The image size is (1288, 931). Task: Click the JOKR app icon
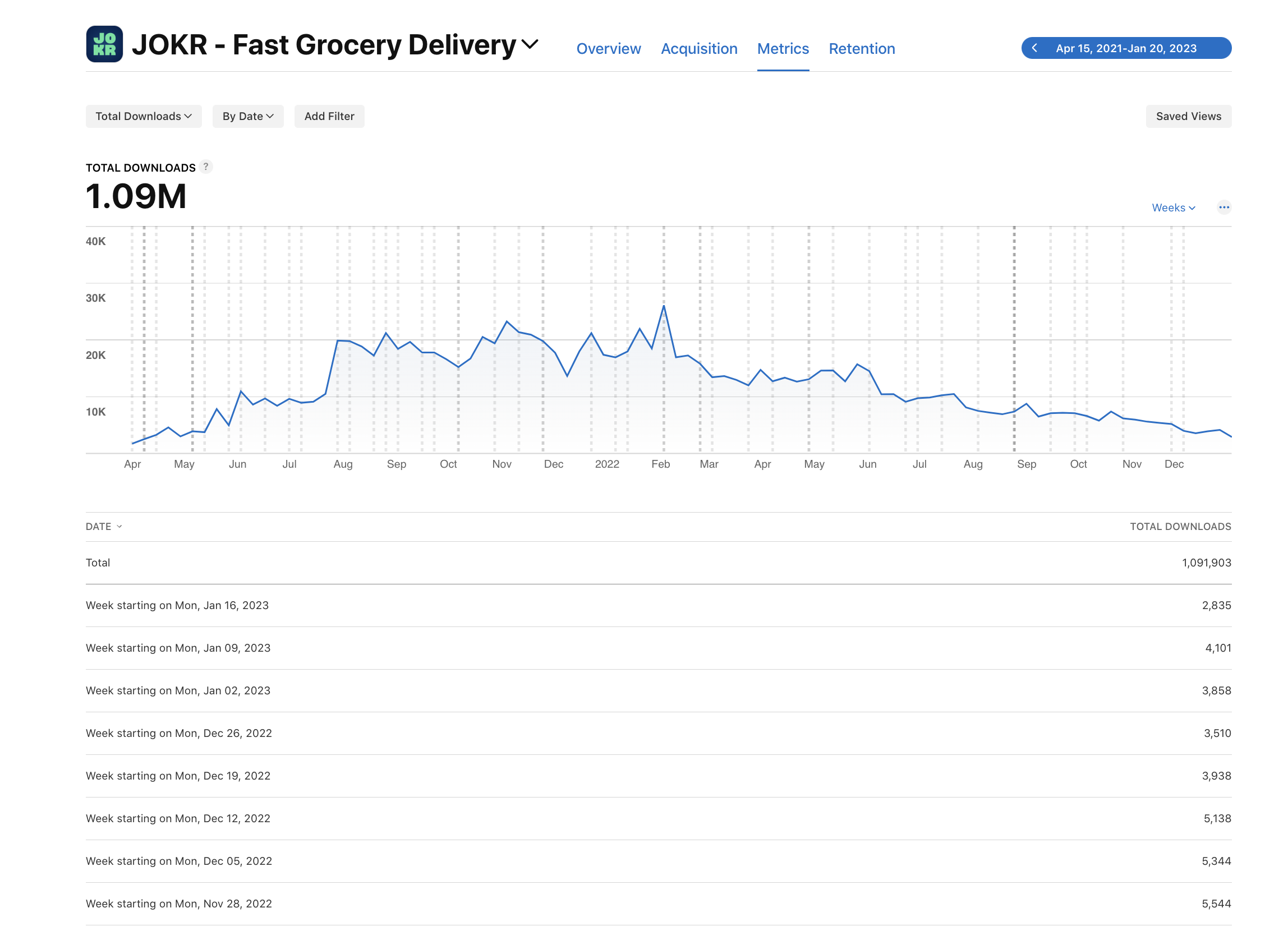[x=104, y=44]
